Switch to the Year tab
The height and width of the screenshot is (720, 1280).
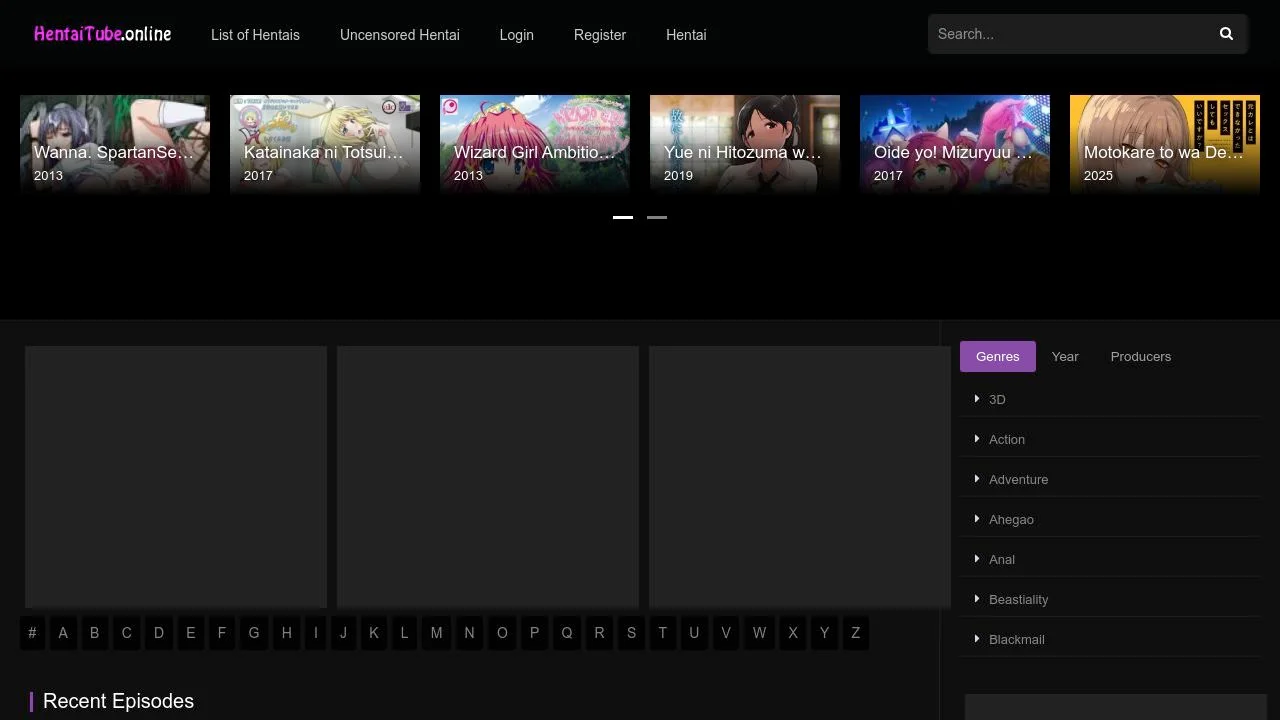click(x=1065, y=356)
